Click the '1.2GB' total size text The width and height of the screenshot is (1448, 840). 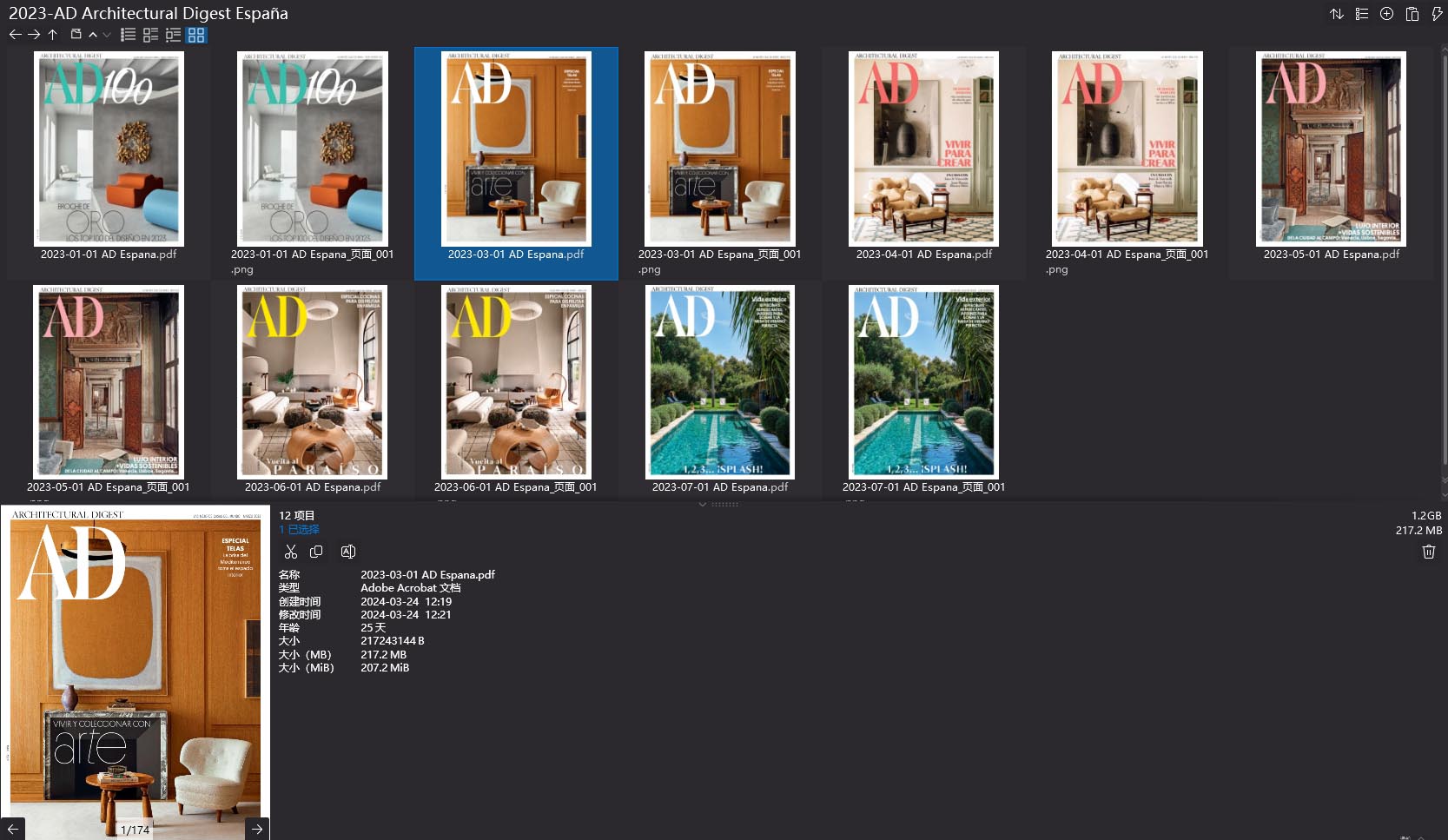pyautogui.click(x=1426, y=515)
